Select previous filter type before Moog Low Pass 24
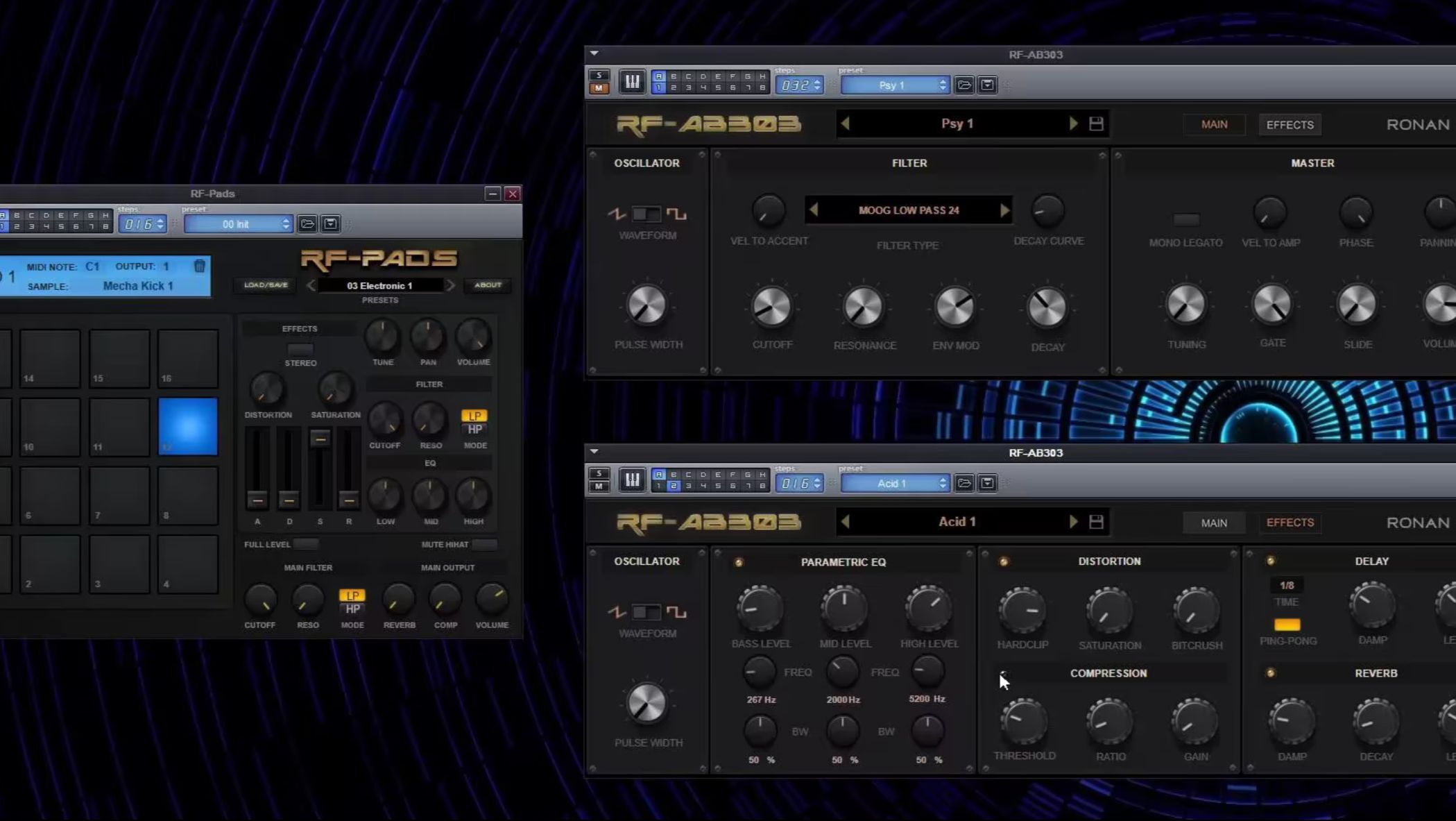The width and height of the screenshot is (1456, 821). tap(814, 210)
